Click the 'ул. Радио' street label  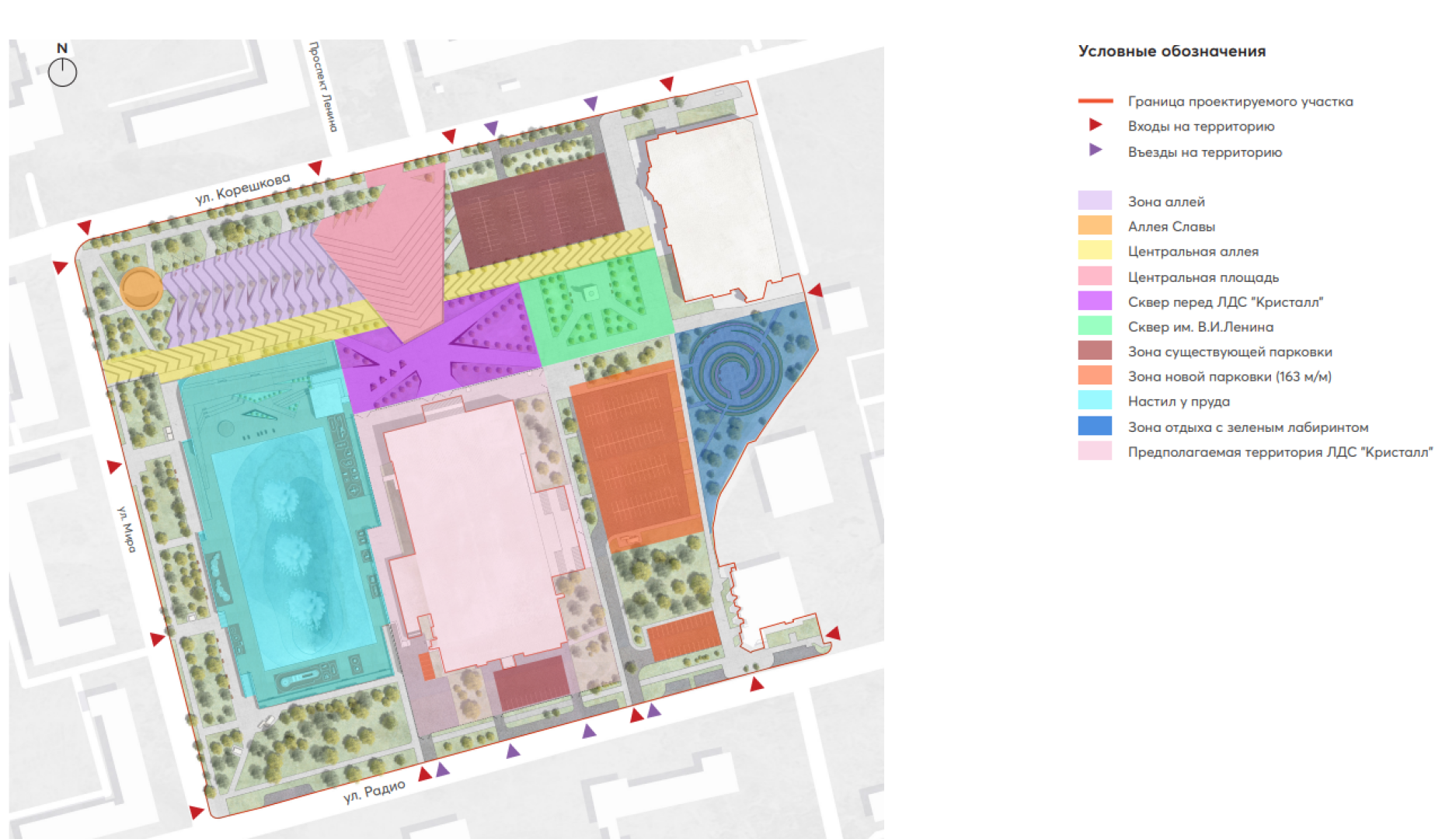tap(374, 792)
